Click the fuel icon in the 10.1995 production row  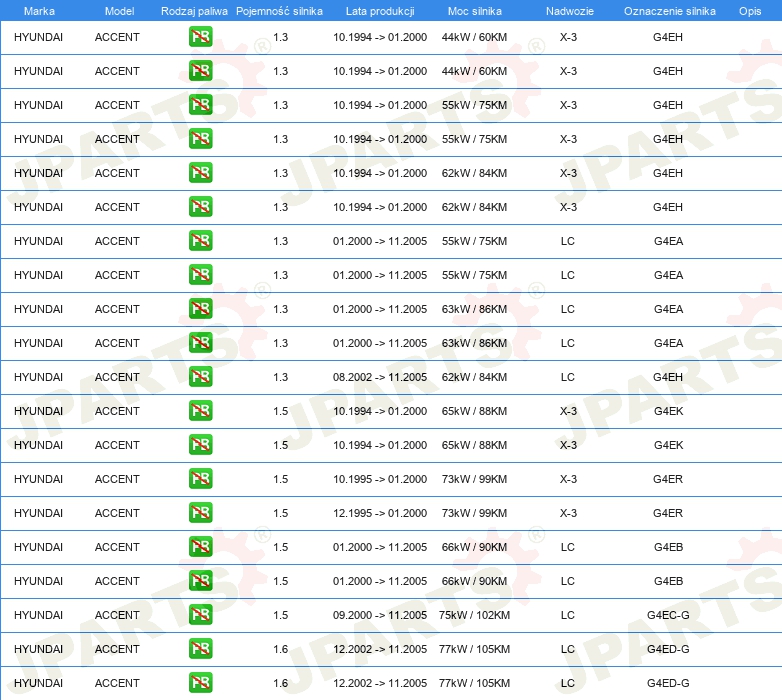[x=200, y=478]
